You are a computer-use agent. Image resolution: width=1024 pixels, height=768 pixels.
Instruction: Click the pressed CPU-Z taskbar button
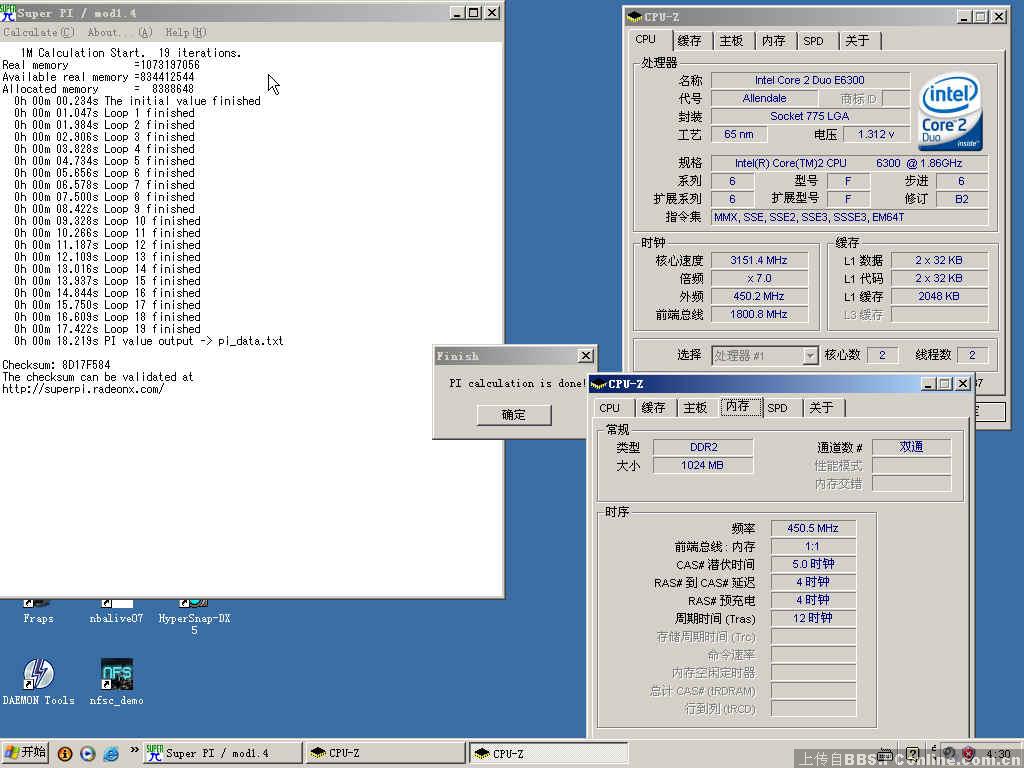tap(549, 753)
